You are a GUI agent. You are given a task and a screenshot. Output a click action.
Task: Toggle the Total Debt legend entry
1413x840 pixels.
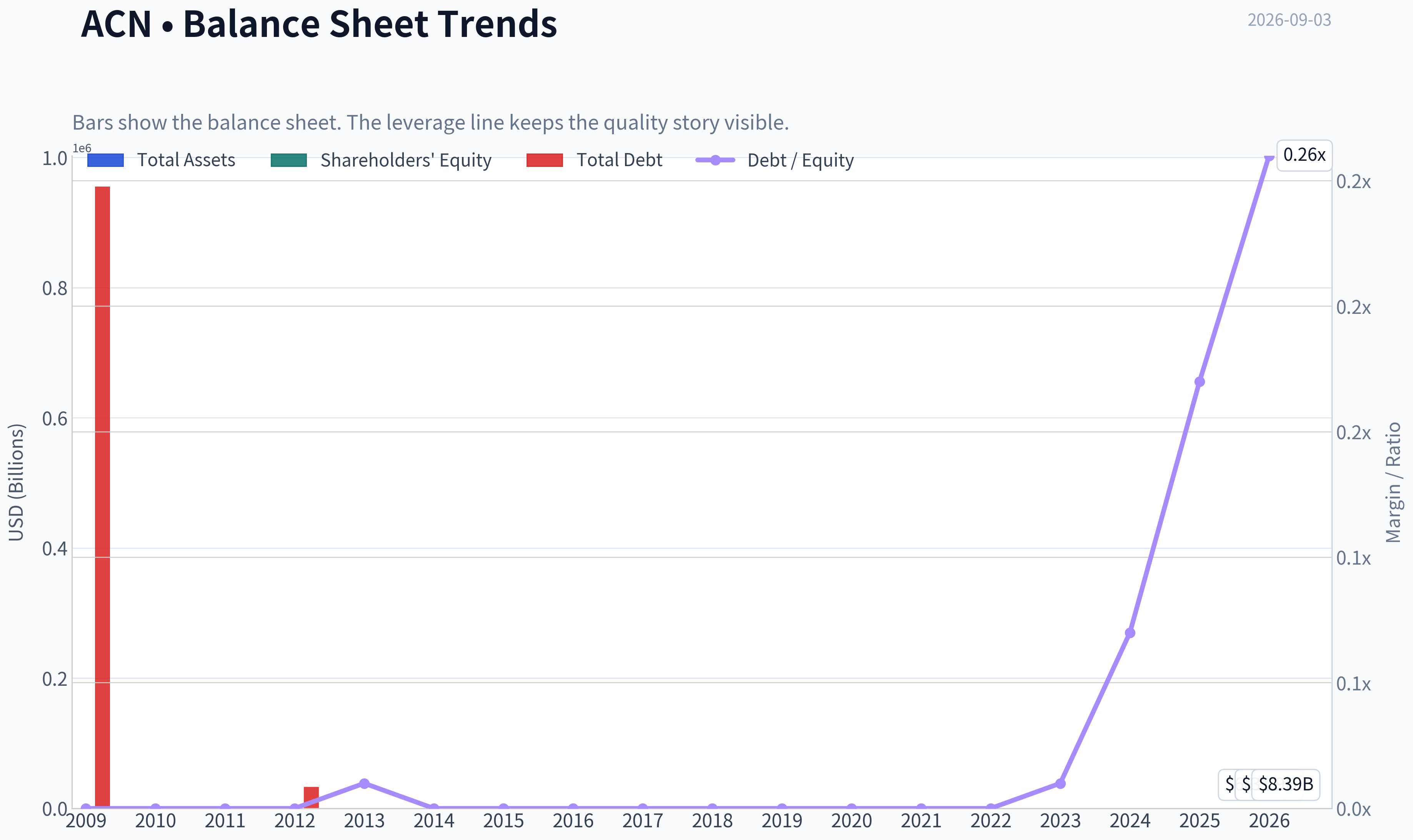click(x=593, y=160)
